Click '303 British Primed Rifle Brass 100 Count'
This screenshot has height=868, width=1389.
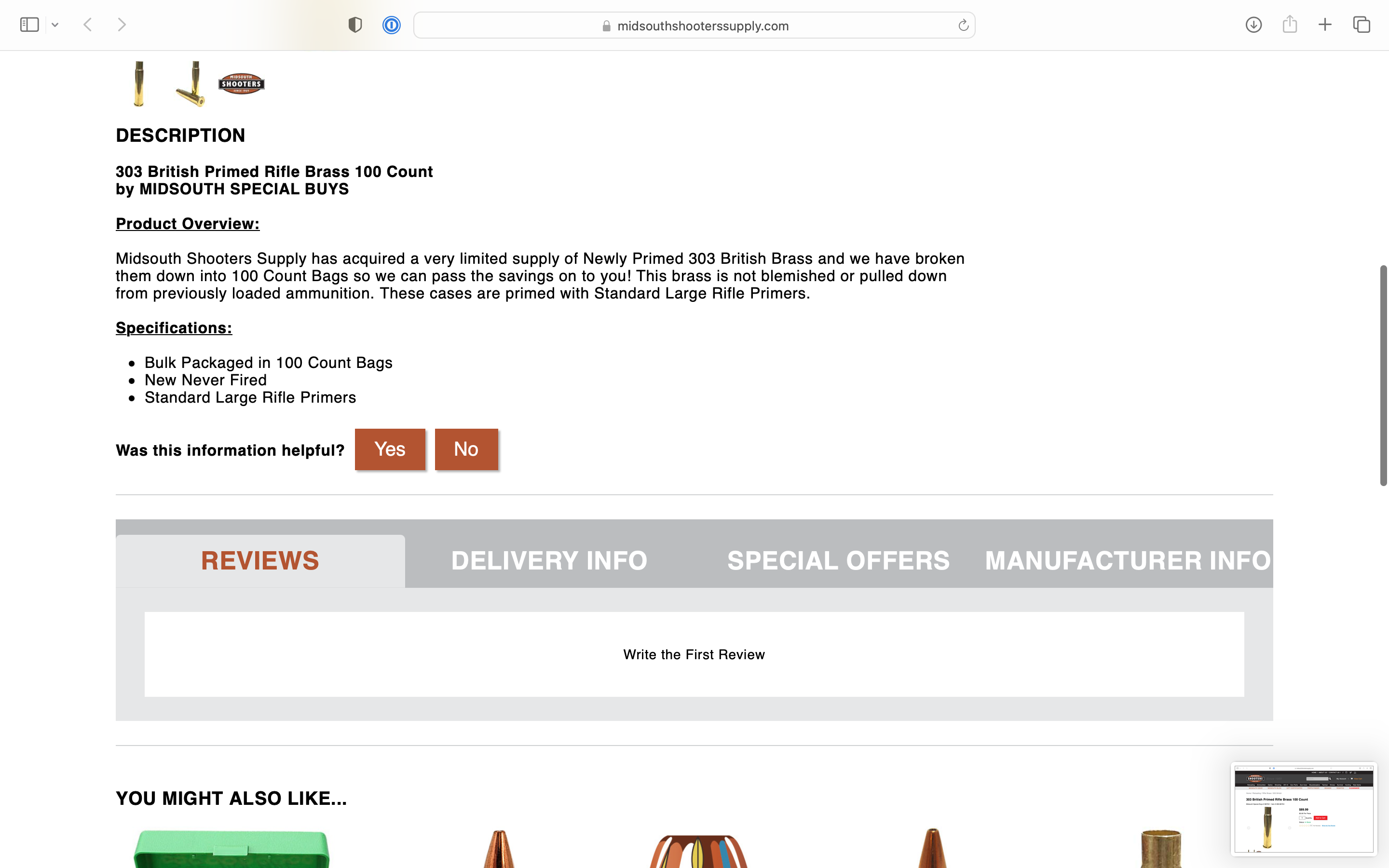tap(274, 172)
